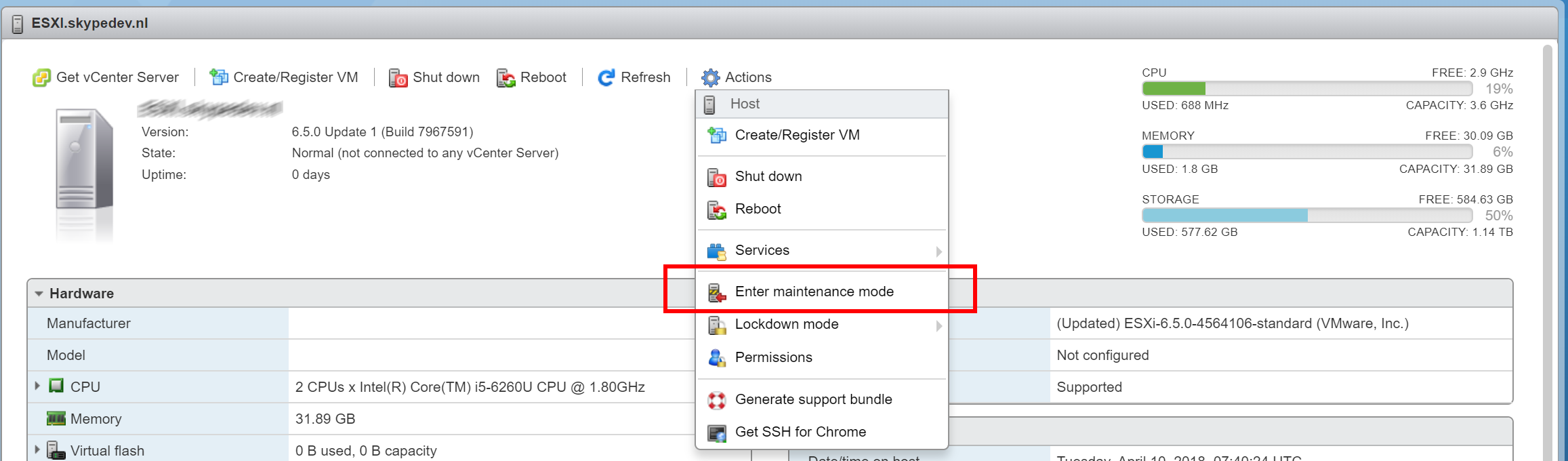This screenshot has height=461, width=1568.
Task: Click the Uptime value 0 days
Action: tap(310, 175)
